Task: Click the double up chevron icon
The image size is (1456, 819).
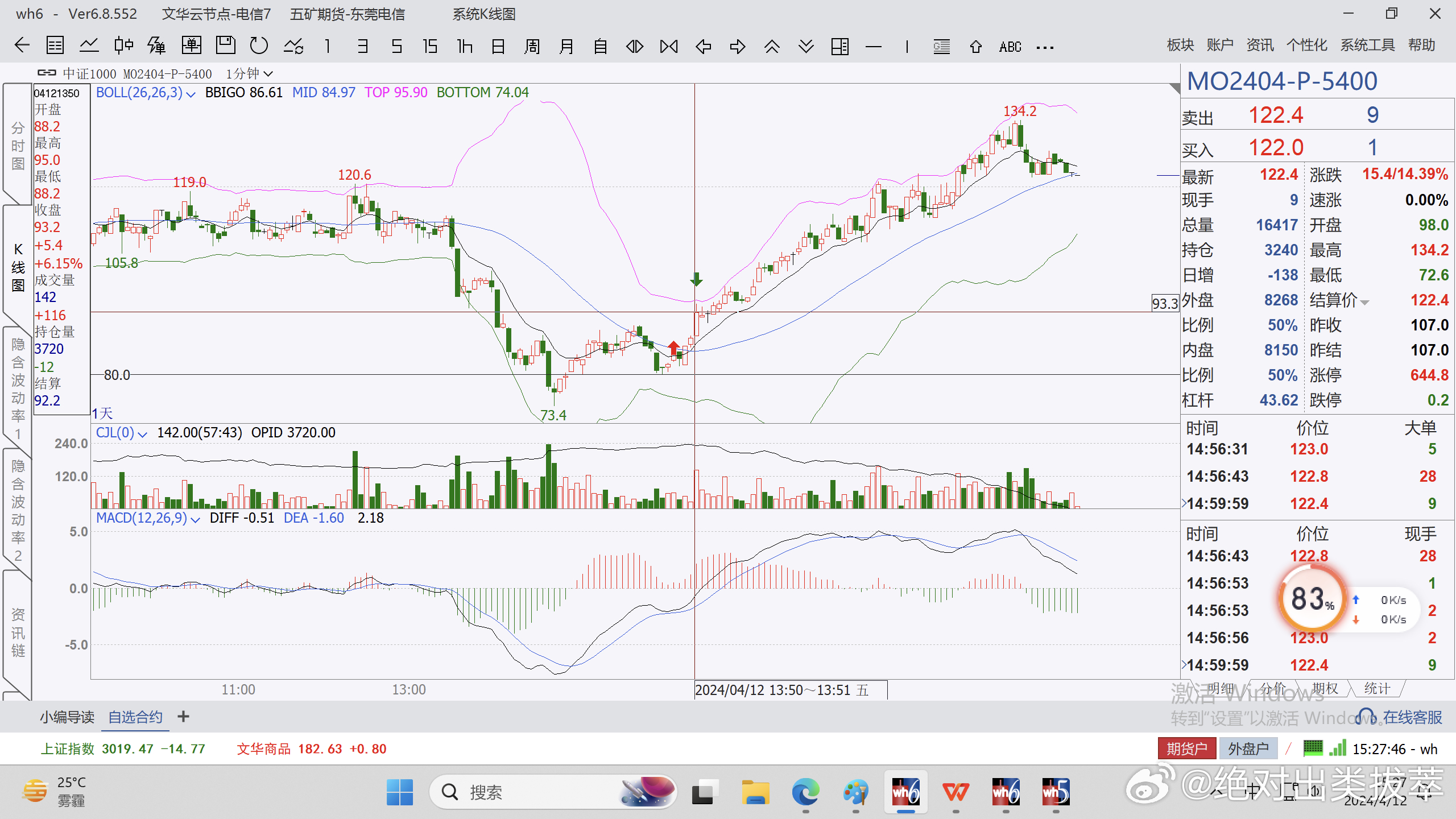Action: click(x=772, y=46)
